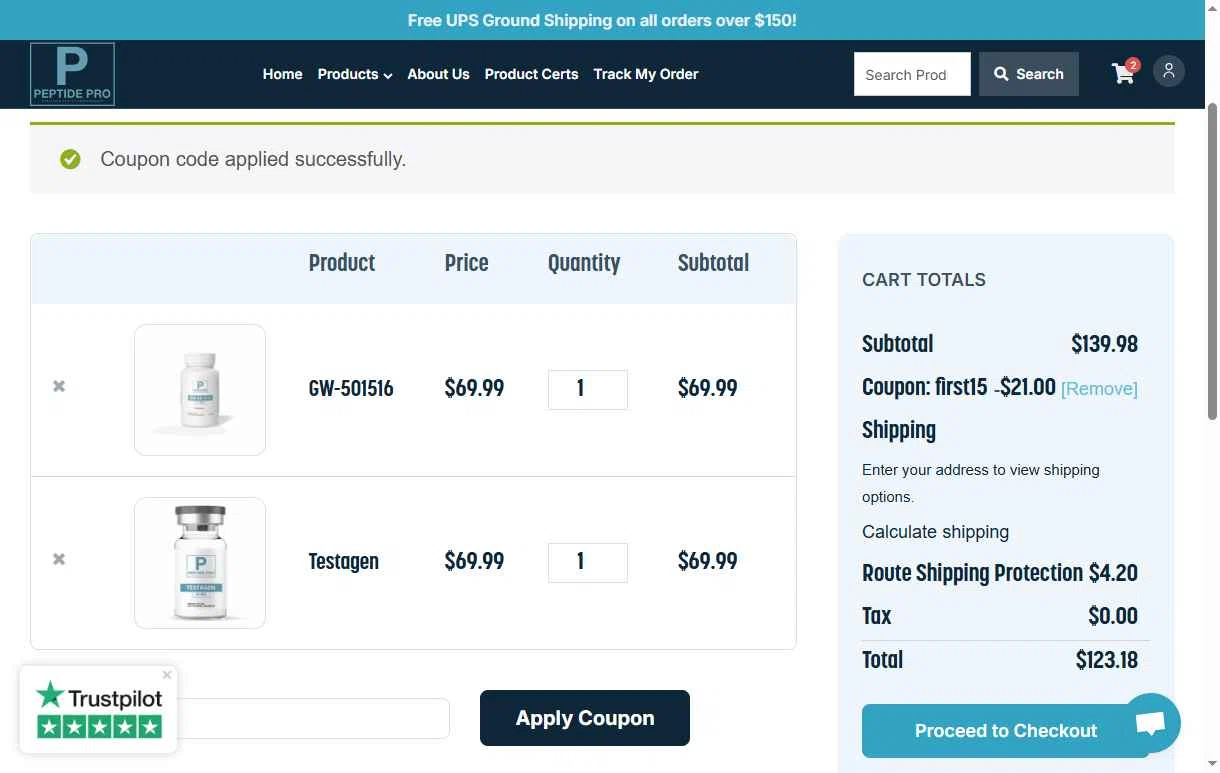Image resolution: width=1220 pixels, height=773 pixels.
Task: Click the Testagen product thumbnail
Action: pos(200,563)
